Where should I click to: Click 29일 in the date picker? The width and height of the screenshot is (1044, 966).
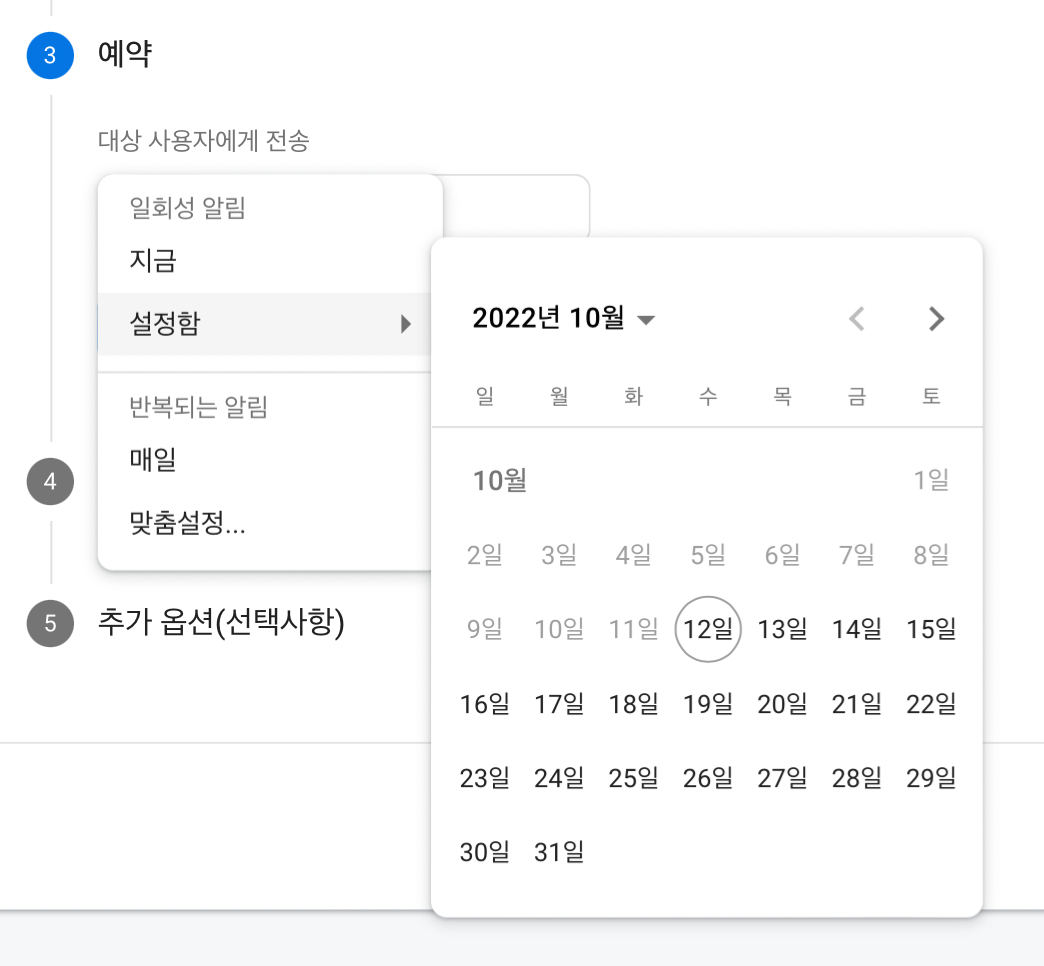tap(931, 778)
